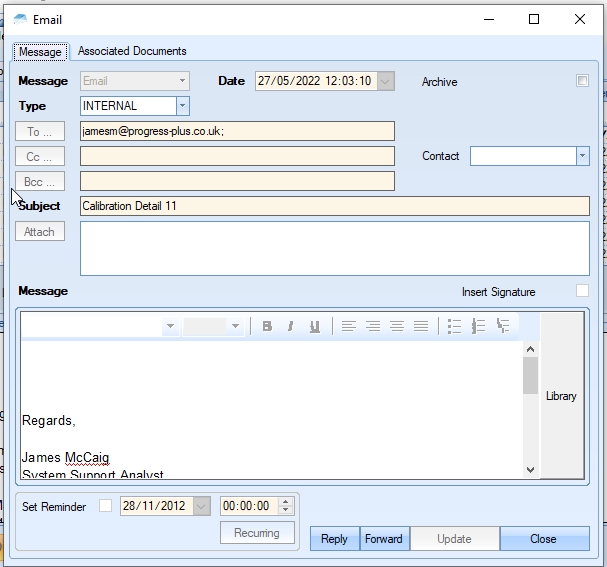The width and height of the screenshot is (607, 567).
Task: Click the Subject field with Calibration Detail 11
Action: coord(334,206)
